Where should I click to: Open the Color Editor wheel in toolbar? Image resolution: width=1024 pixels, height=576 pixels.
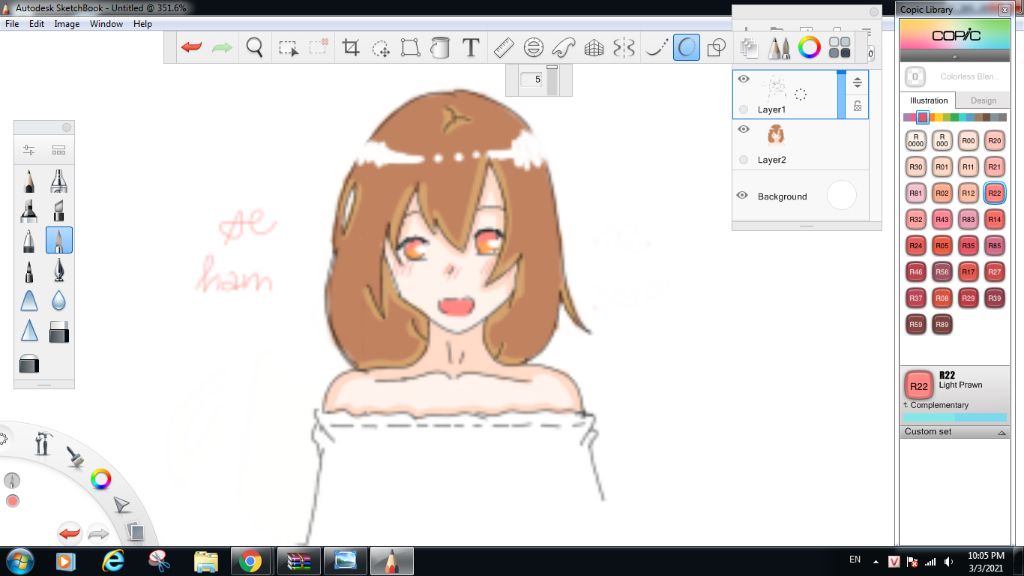(x=809, y=47)
